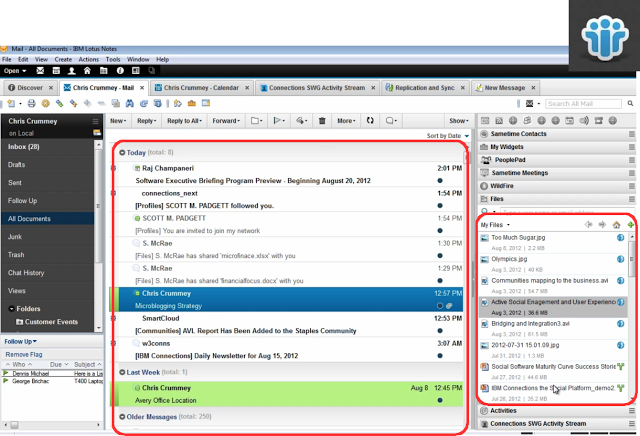
Task: Select the Microblogging Strategy message
Action: point(287,300)
